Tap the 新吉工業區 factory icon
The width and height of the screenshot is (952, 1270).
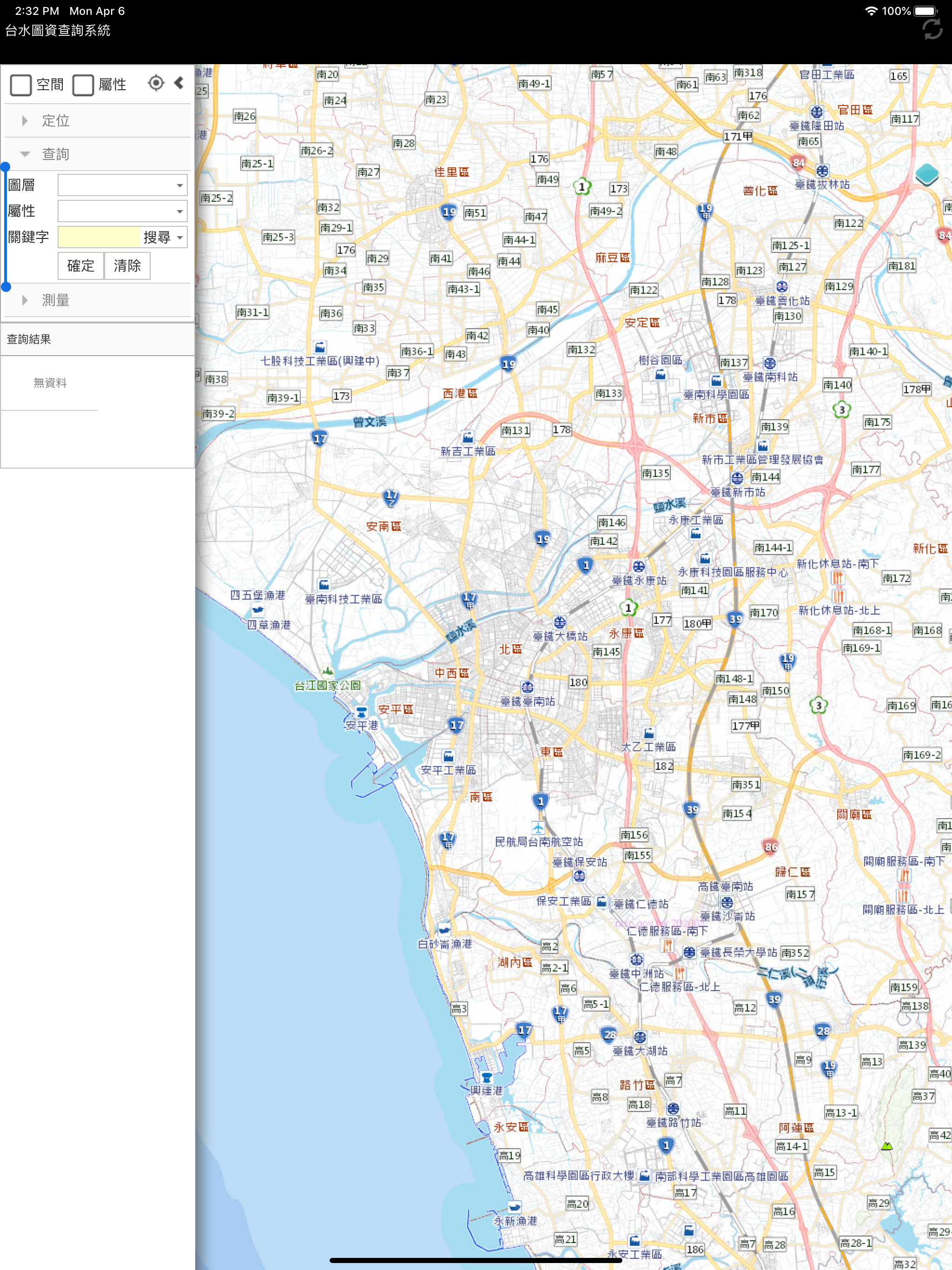pyautogui.click(x=468, y=437)
